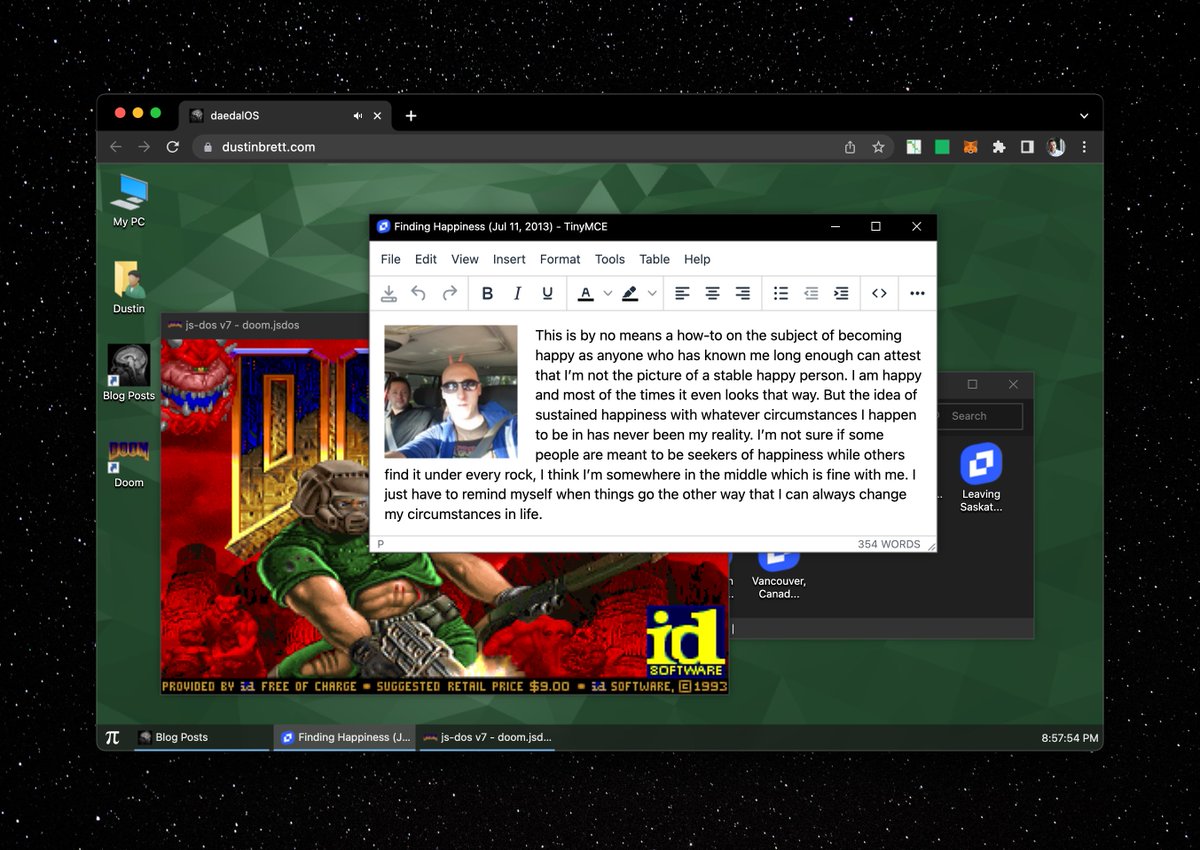The image size is (1200, 850).
Task: Open the Format menu in TinyMCE
Action: point(560,259)
